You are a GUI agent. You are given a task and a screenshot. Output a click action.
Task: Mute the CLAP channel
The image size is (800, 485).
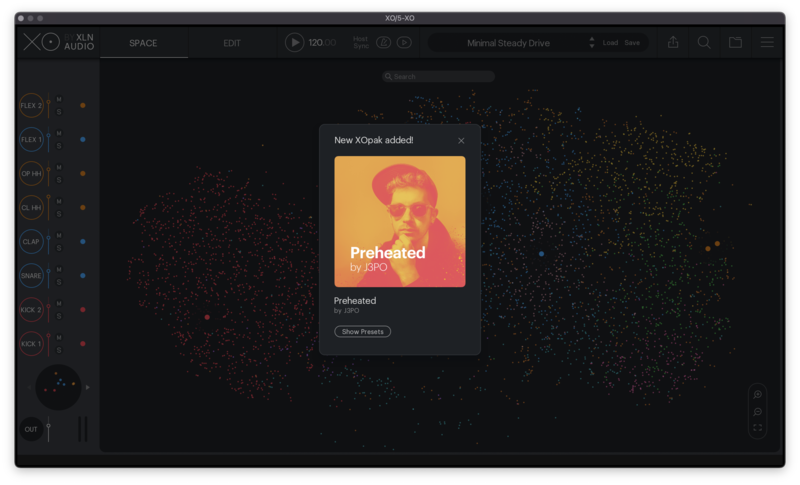coord(59,236)
